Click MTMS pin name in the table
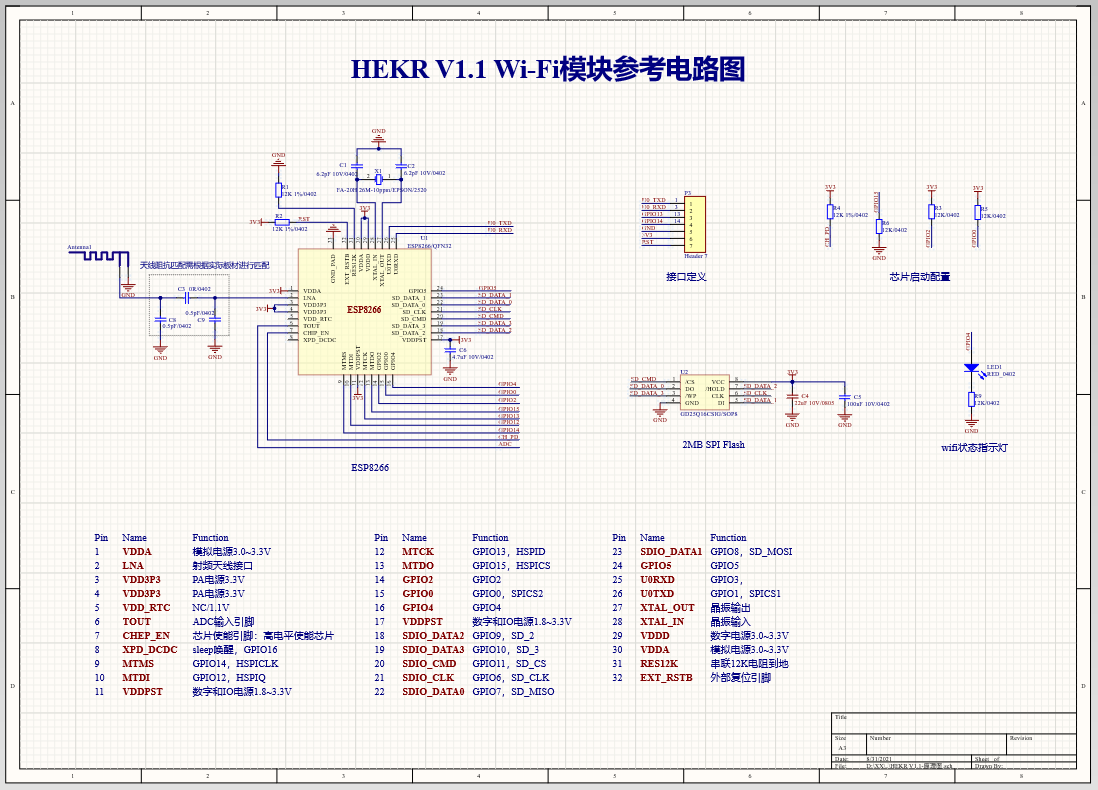Screen dimensions: 1098x790 tap(138, 663)
